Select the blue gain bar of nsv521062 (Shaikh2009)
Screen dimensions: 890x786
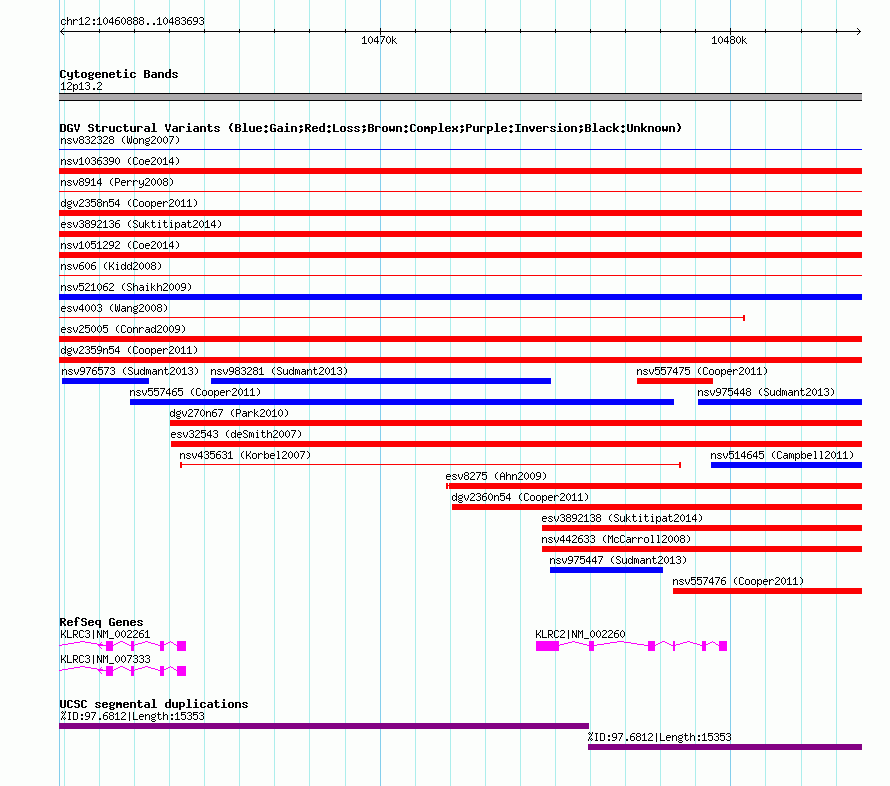coord(460,297)
